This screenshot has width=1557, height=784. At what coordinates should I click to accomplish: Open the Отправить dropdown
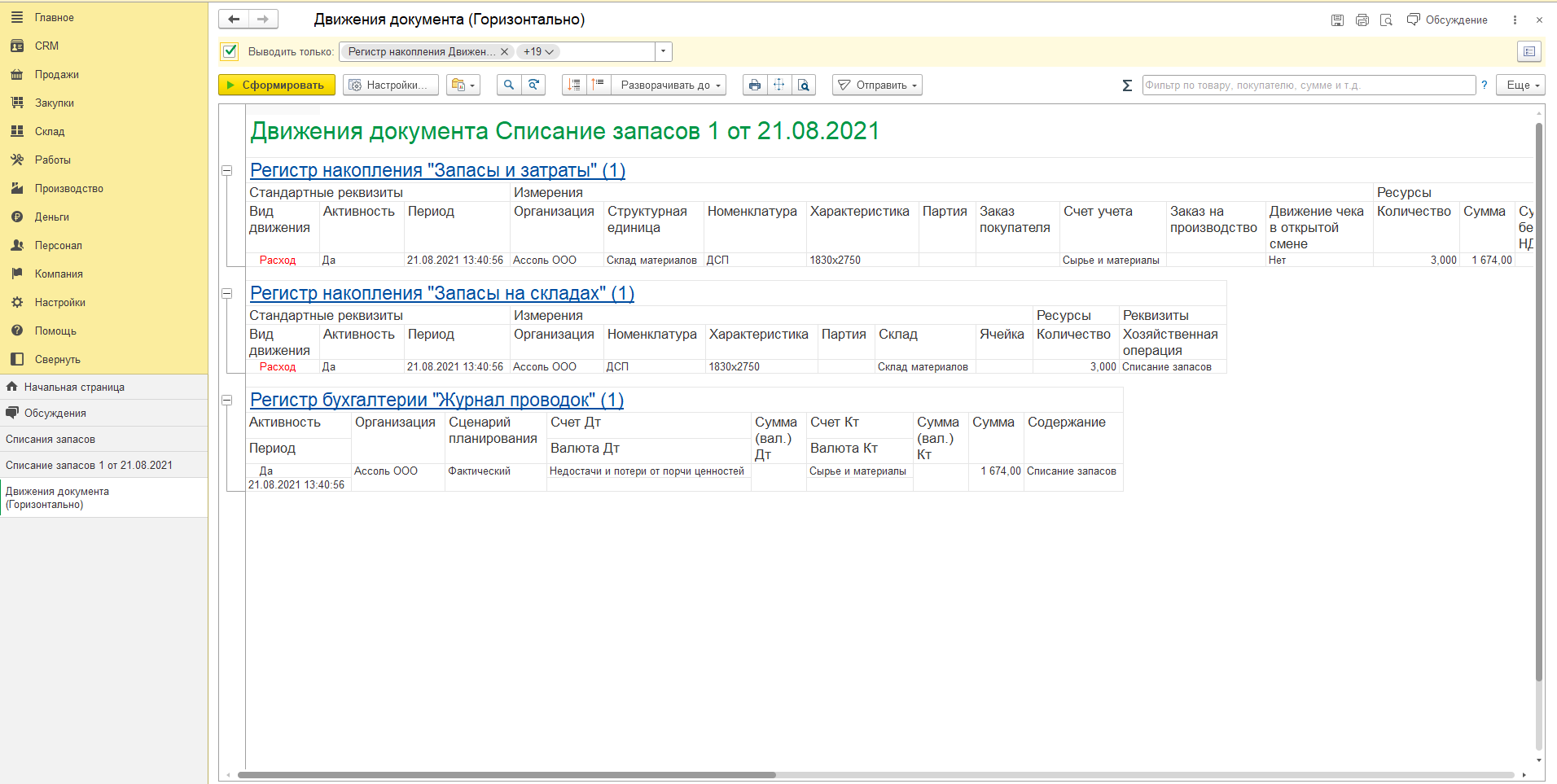[x=877, y=85]
